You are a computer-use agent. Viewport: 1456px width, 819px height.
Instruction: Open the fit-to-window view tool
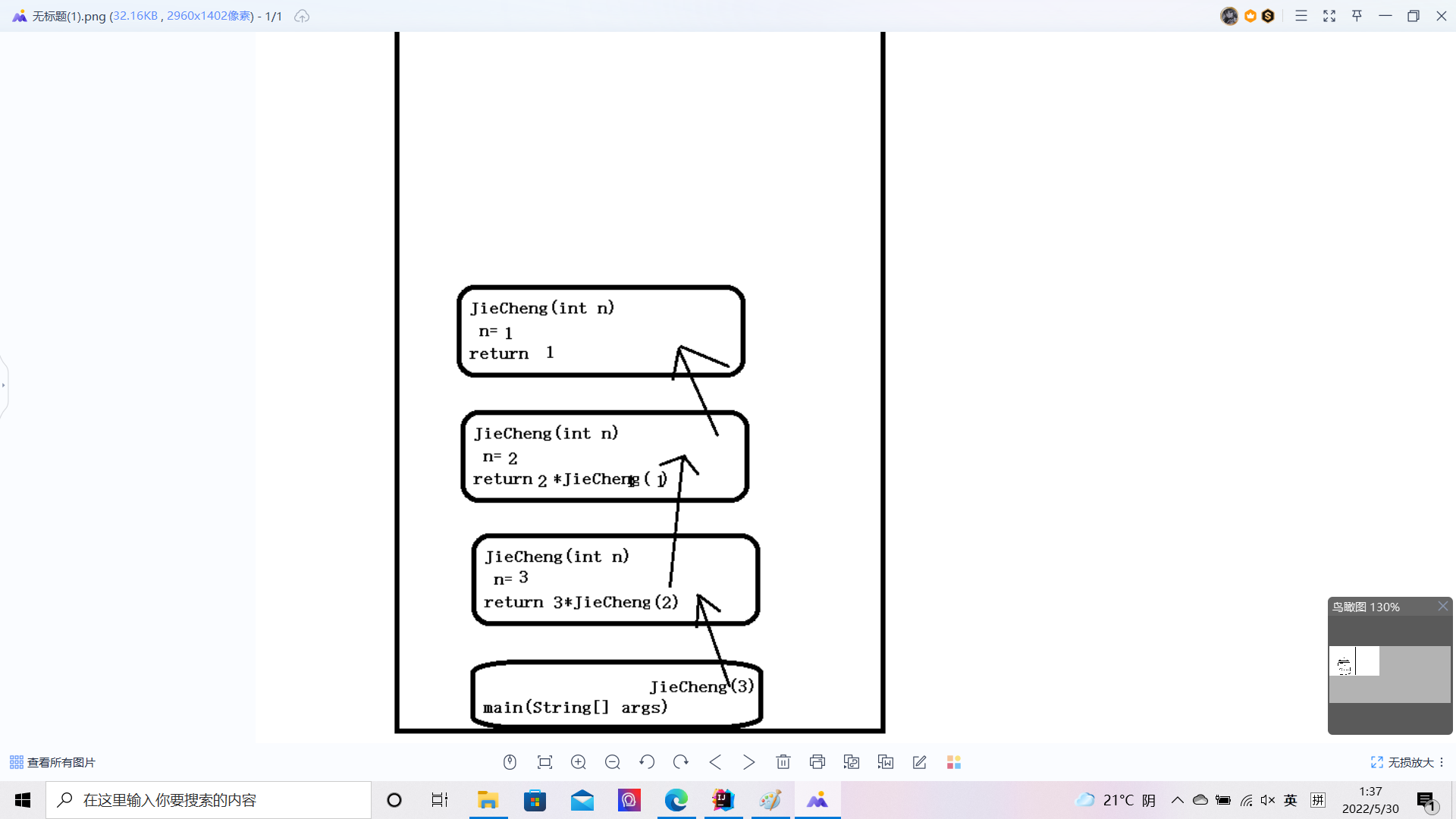point(544,762)
